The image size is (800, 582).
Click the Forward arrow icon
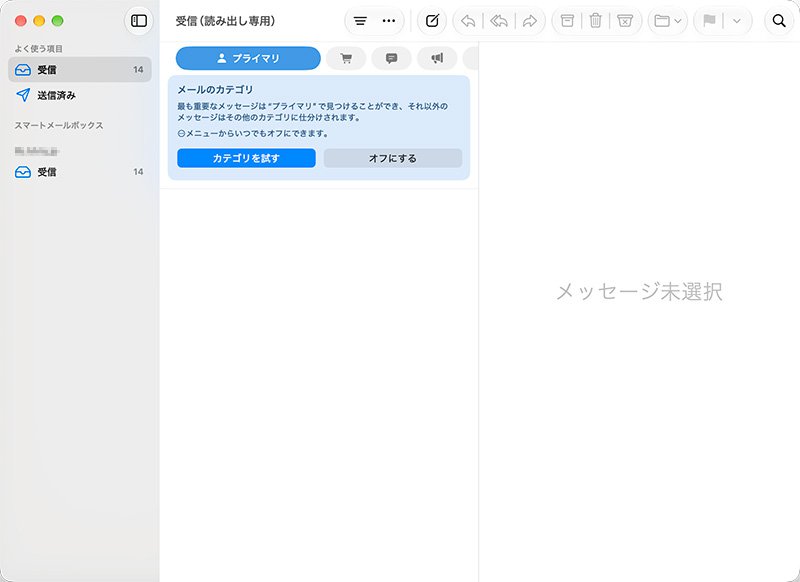click(530, 21)
